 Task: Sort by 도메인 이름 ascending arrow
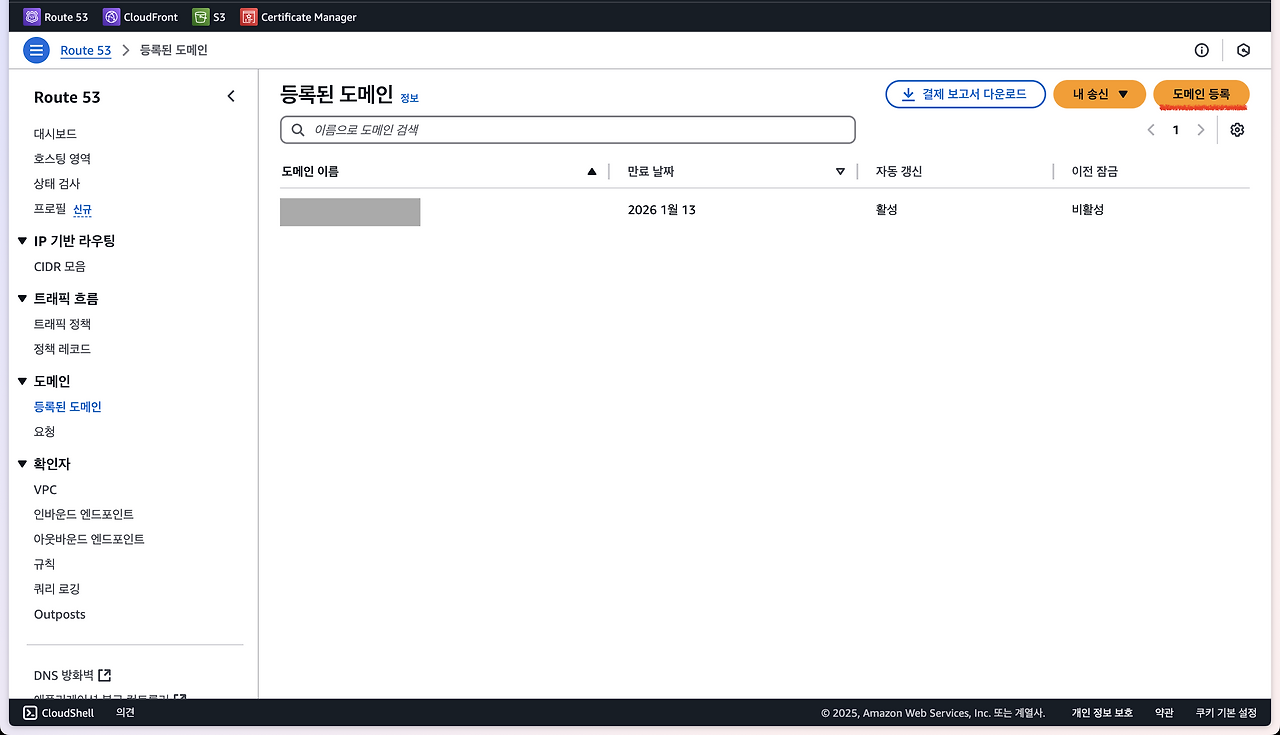592,172
